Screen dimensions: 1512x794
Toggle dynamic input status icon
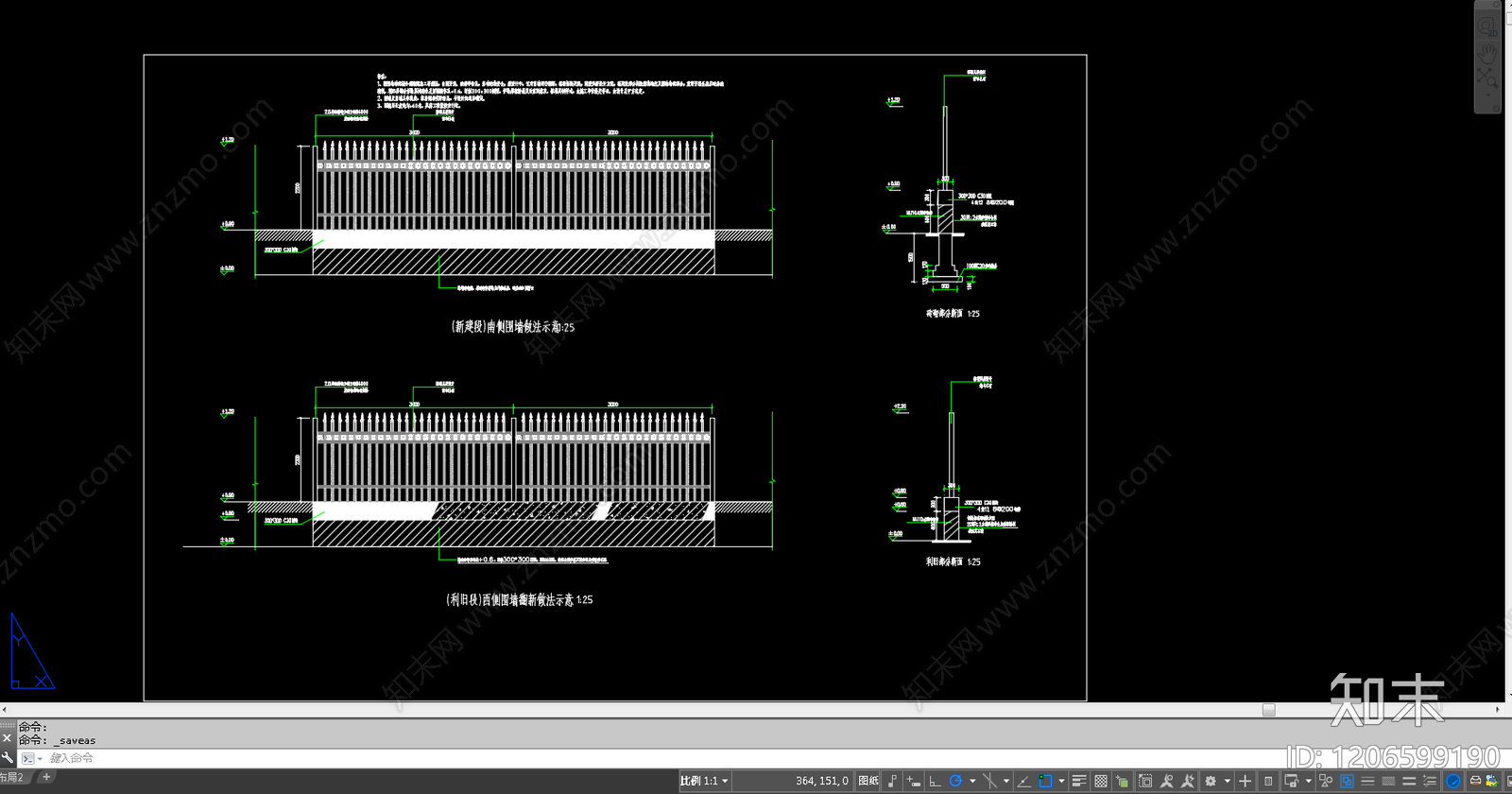point(913,781)
